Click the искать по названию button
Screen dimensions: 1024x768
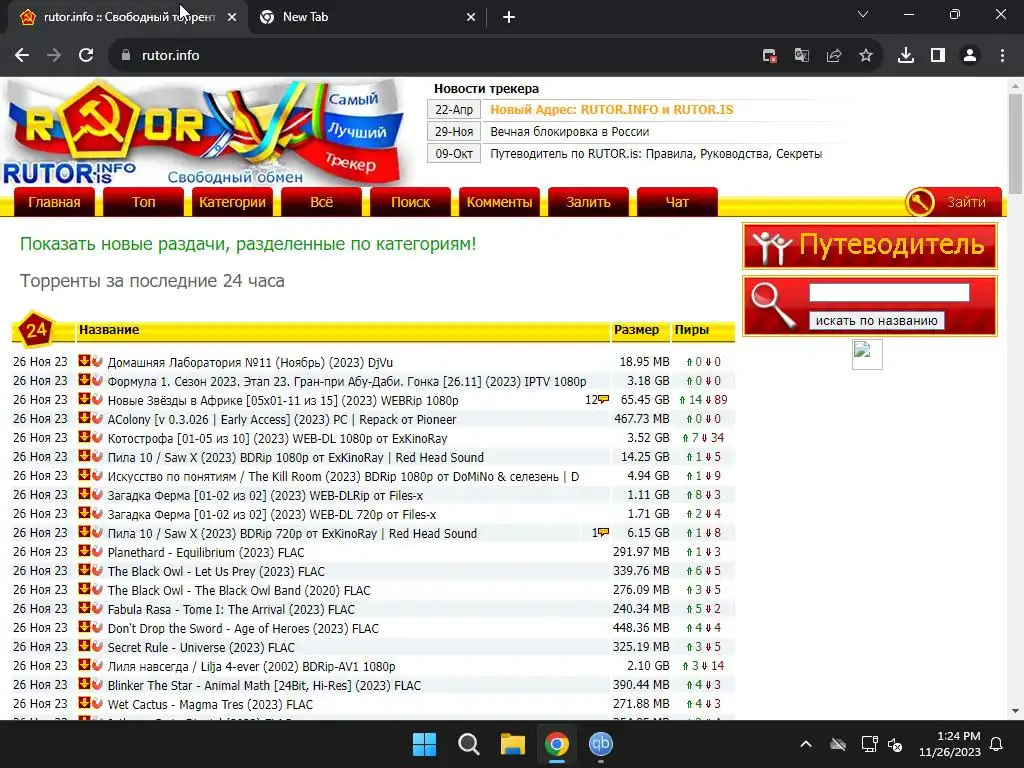pyautogui.click(x=876, y=321)
